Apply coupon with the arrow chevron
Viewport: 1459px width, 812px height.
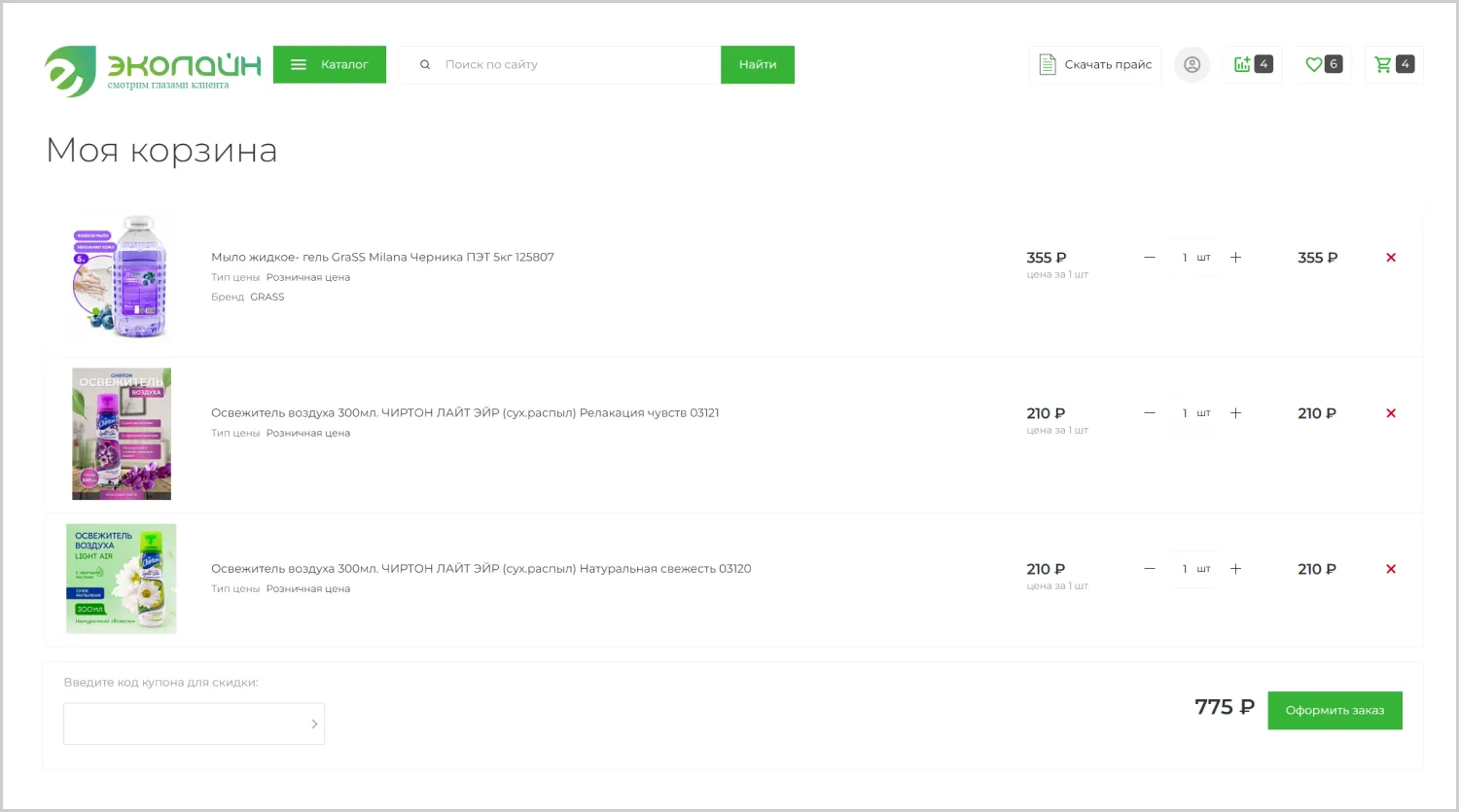[x=314, y=724]
